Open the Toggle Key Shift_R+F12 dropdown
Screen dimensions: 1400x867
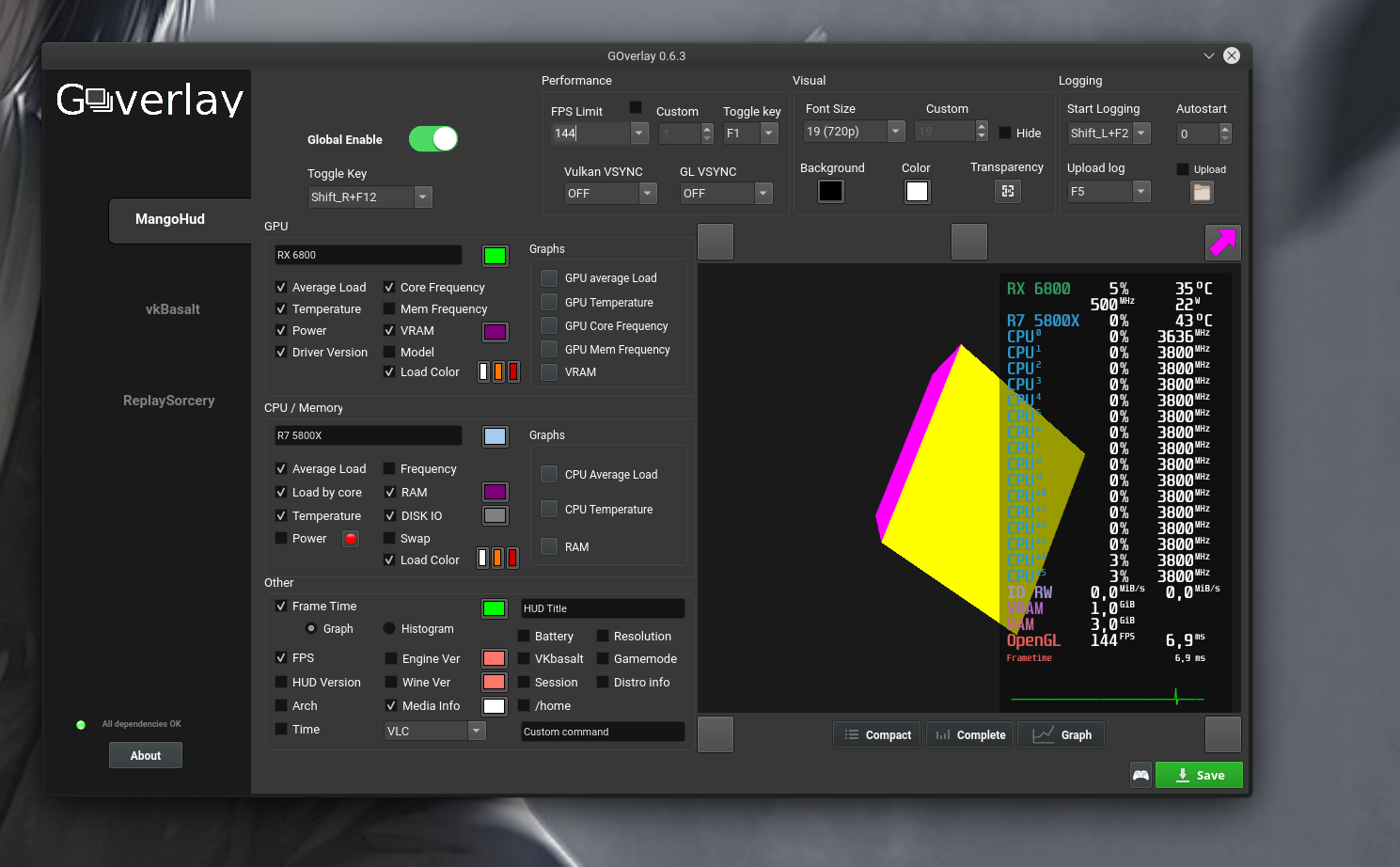(x=423, y=197)
